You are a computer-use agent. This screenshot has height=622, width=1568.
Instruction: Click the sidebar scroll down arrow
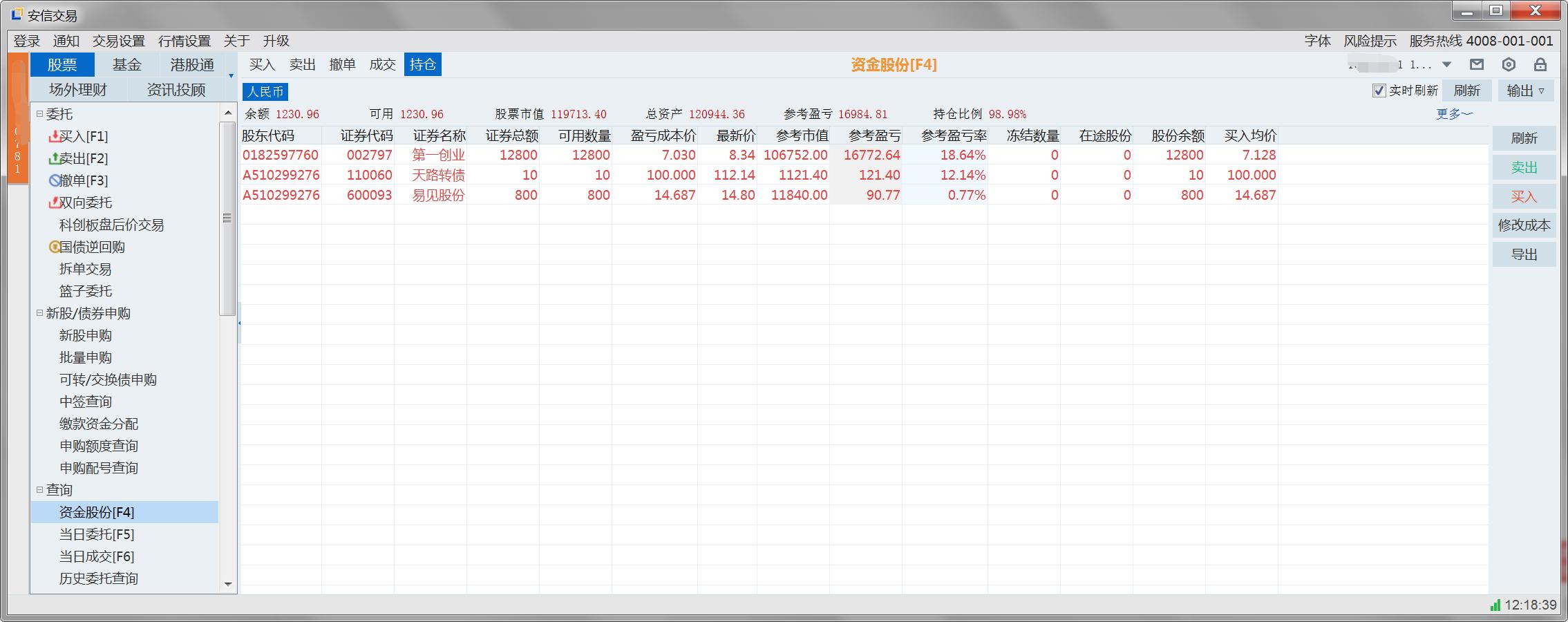click(228, 585)
